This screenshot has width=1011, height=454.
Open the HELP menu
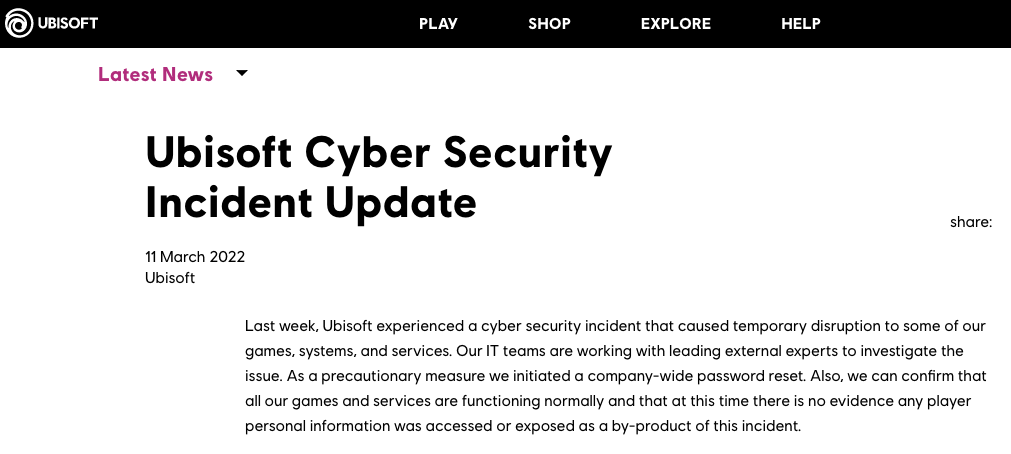(801, 24)
